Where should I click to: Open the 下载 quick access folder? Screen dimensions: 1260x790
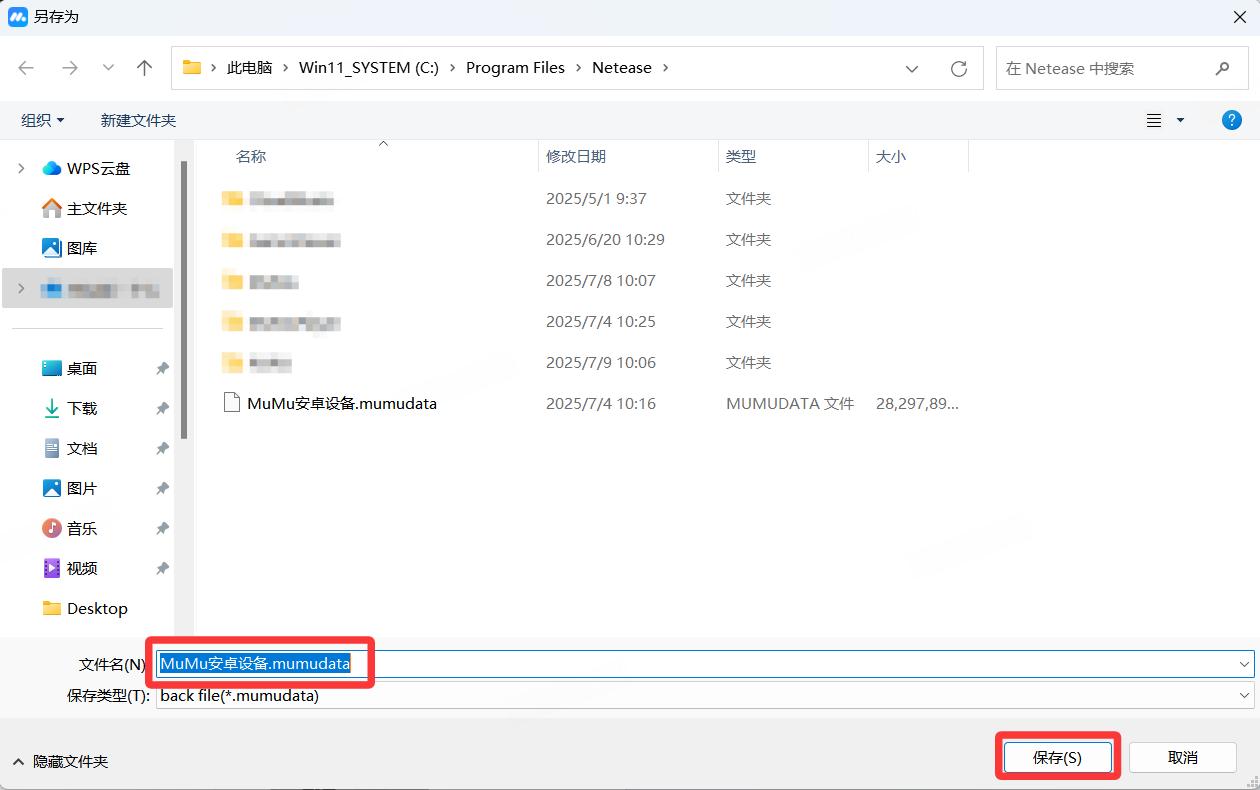pyautogui.click(x=82, y=408)
